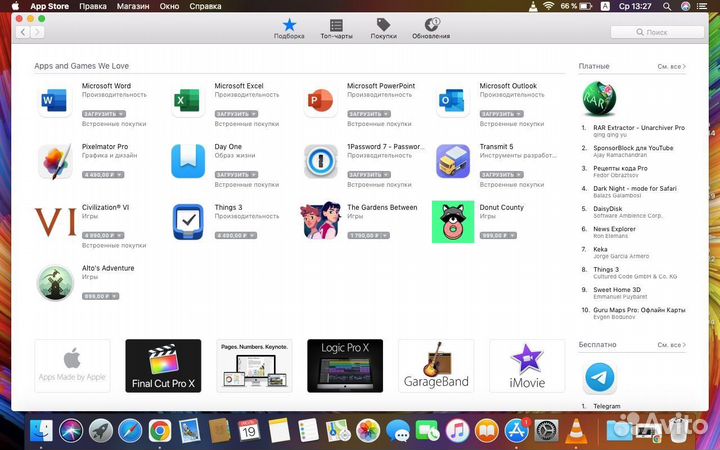
Task: Open Safari from the Dock
Action: pos(130,432)
